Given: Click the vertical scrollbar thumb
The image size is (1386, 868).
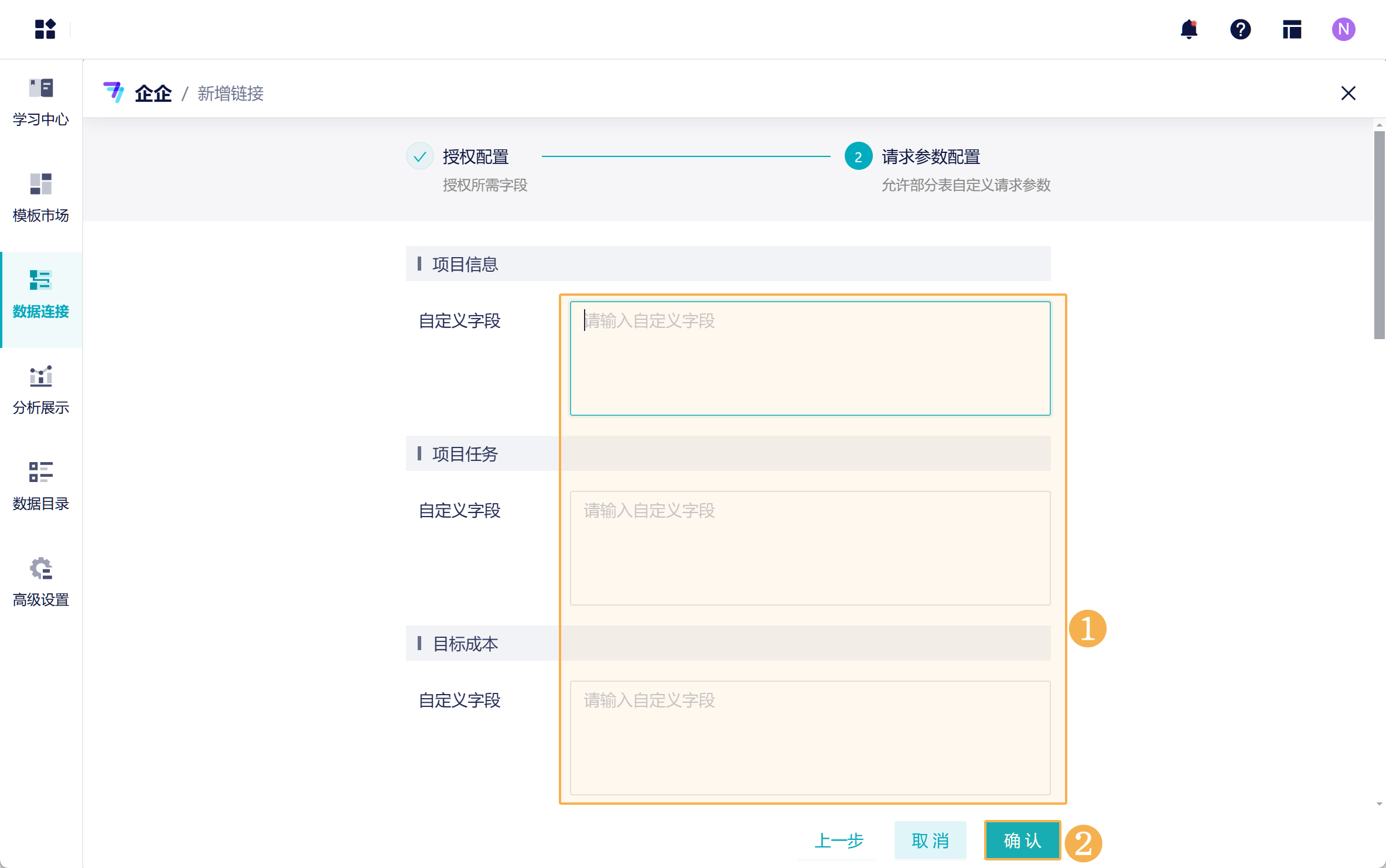Looking at the screenshot, I should pyautogui.click(x=1380, y=234).
